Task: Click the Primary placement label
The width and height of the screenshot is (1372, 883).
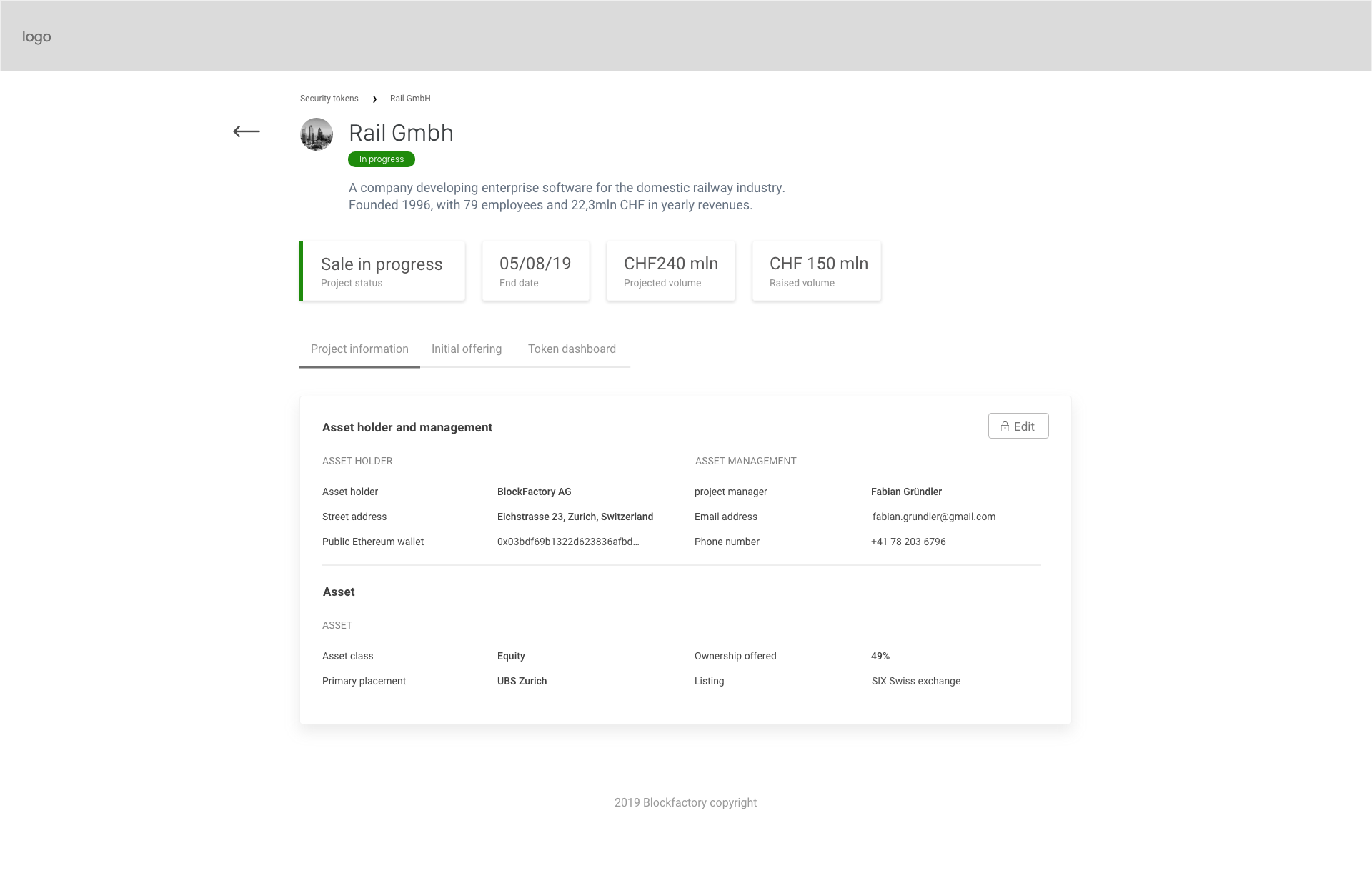Action: pos(364,681)
